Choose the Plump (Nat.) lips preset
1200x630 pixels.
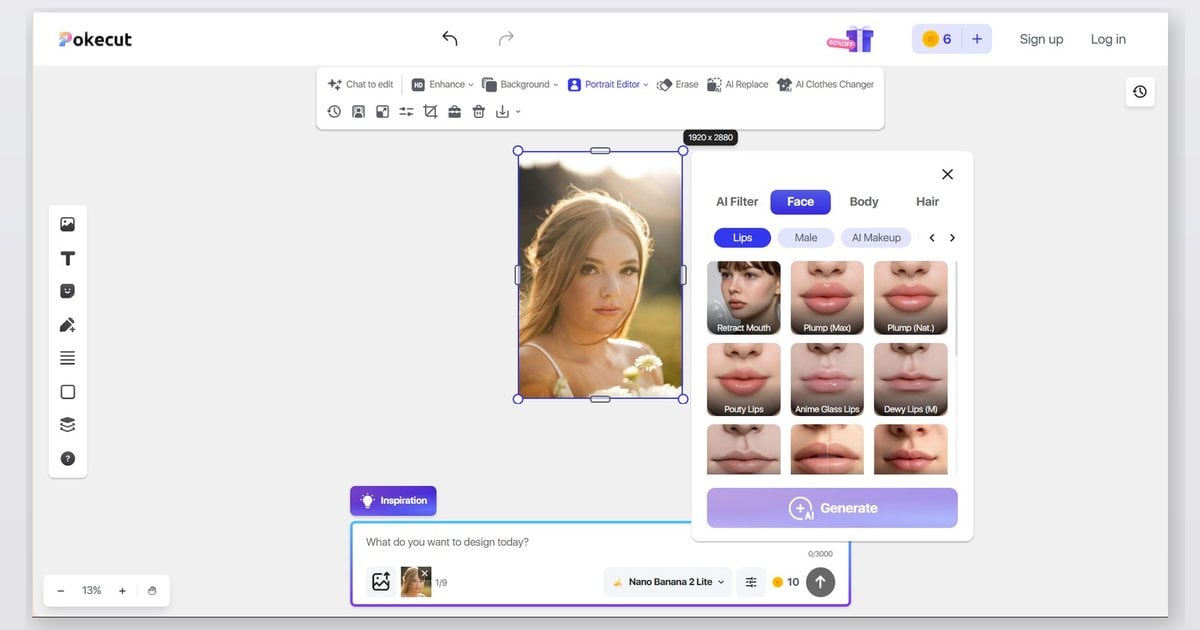click(911, 298)
